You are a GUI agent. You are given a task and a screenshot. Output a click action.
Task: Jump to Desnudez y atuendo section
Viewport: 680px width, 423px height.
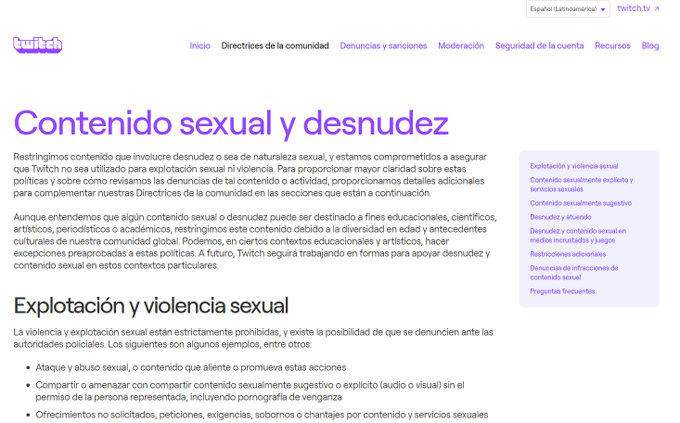(x=560, y=217)
